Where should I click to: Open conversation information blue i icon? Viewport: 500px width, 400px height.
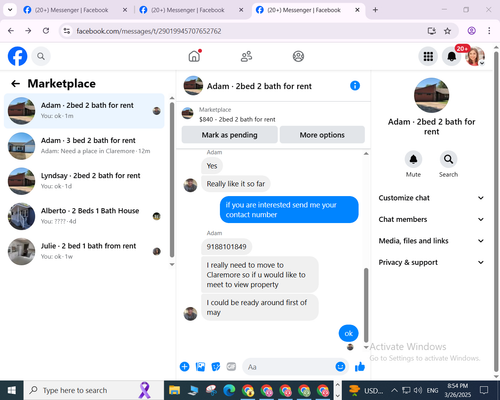coord(355,86)
